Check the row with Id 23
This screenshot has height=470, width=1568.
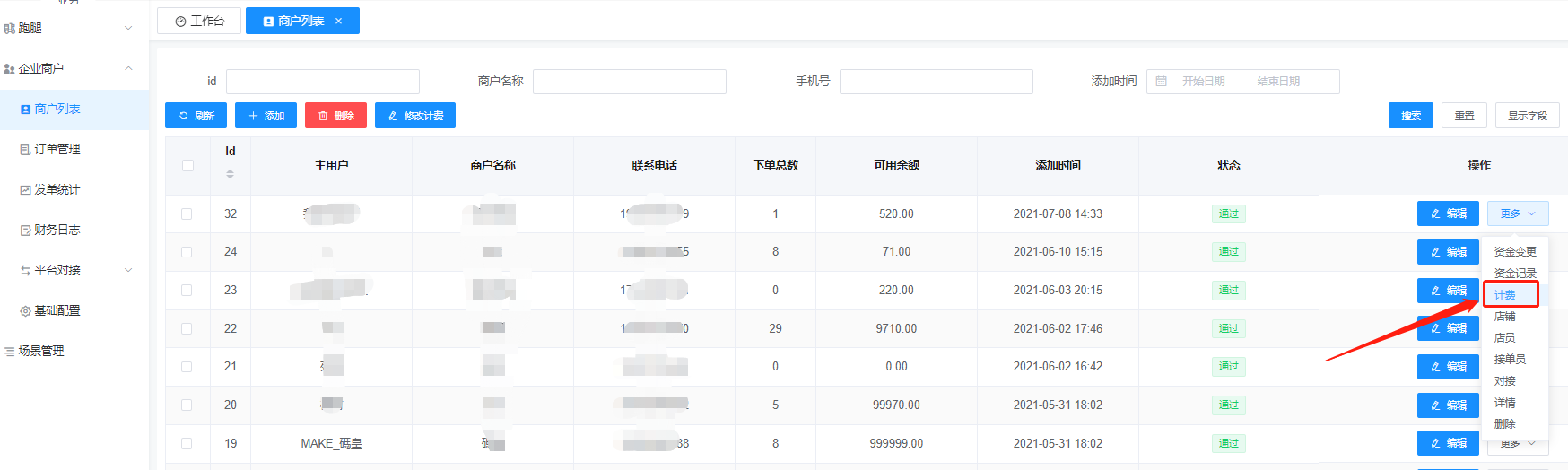tap(187, 291)
